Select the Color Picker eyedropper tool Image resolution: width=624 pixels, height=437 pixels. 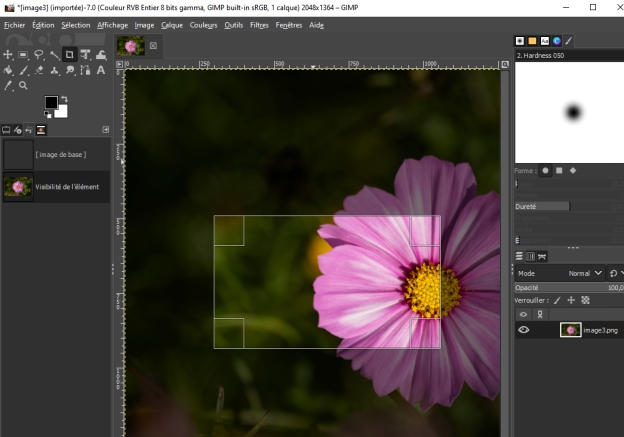click(8, 86)
